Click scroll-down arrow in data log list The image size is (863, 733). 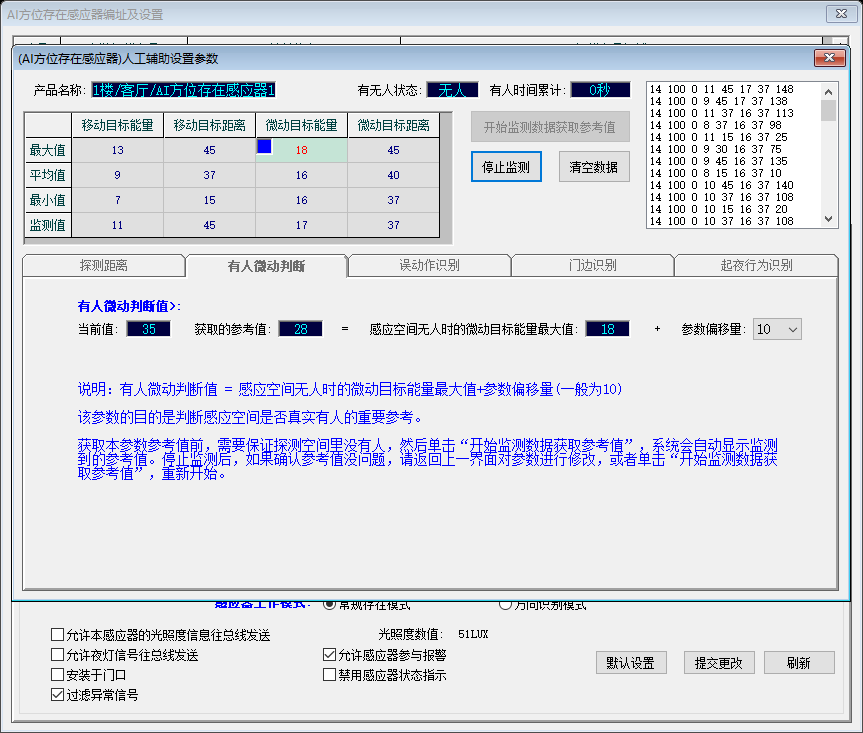click(829, 219)
